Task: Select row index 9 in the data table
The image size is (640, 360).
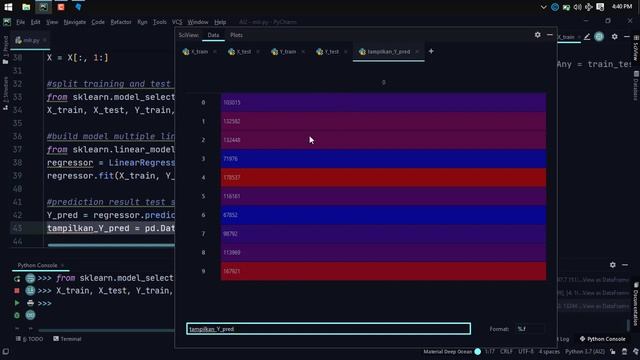Action: pyautogui.click(x=203, y=271)
